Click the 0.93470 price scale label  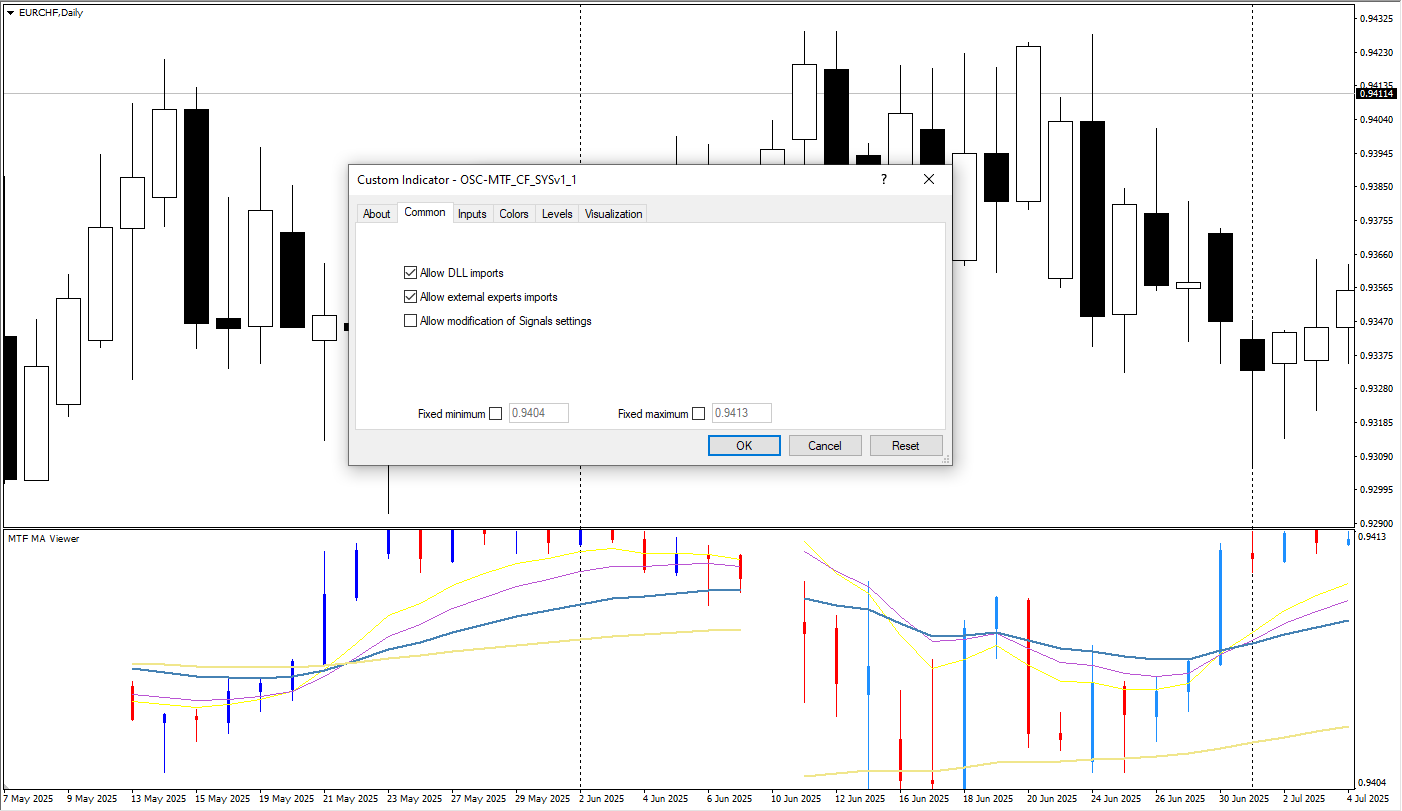(1378, 321)
